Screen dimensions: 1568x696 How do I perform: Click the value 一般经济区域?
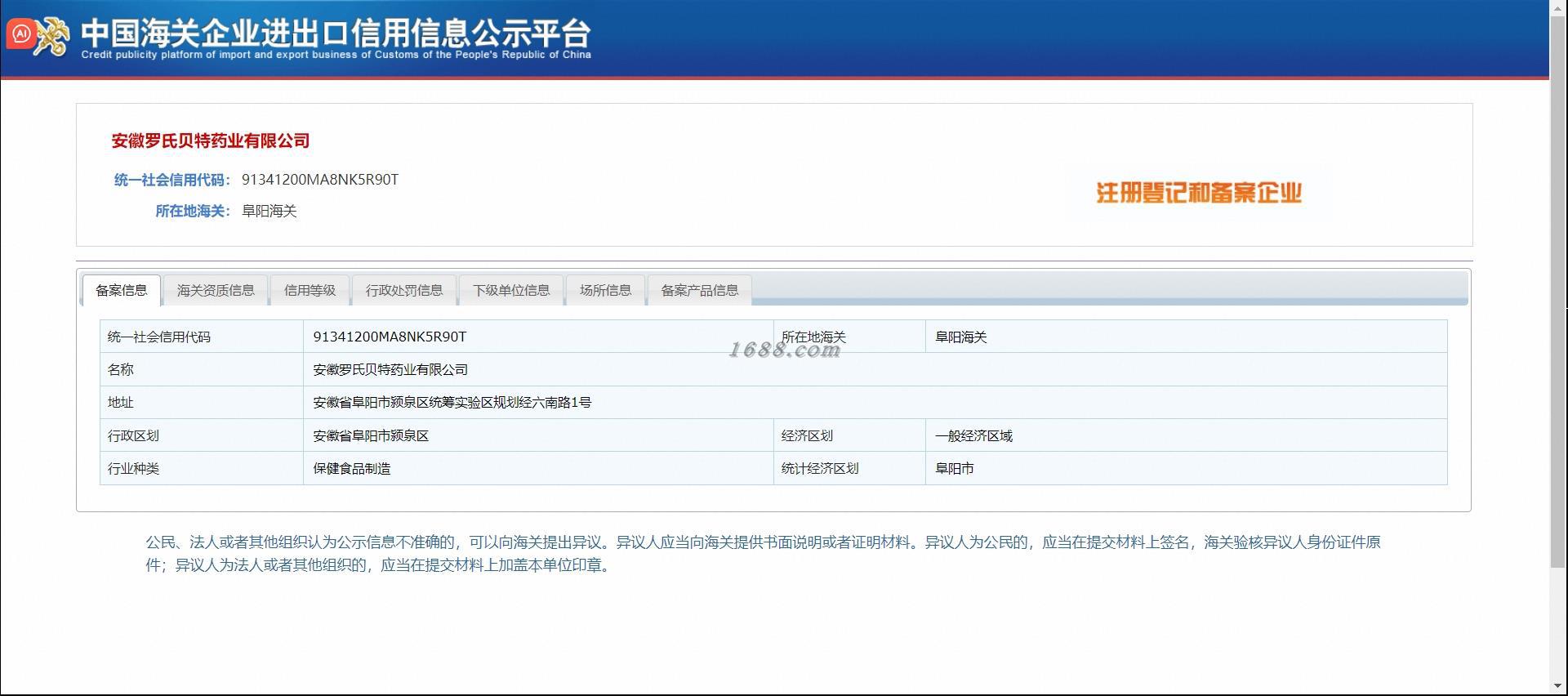pos(973,435)
